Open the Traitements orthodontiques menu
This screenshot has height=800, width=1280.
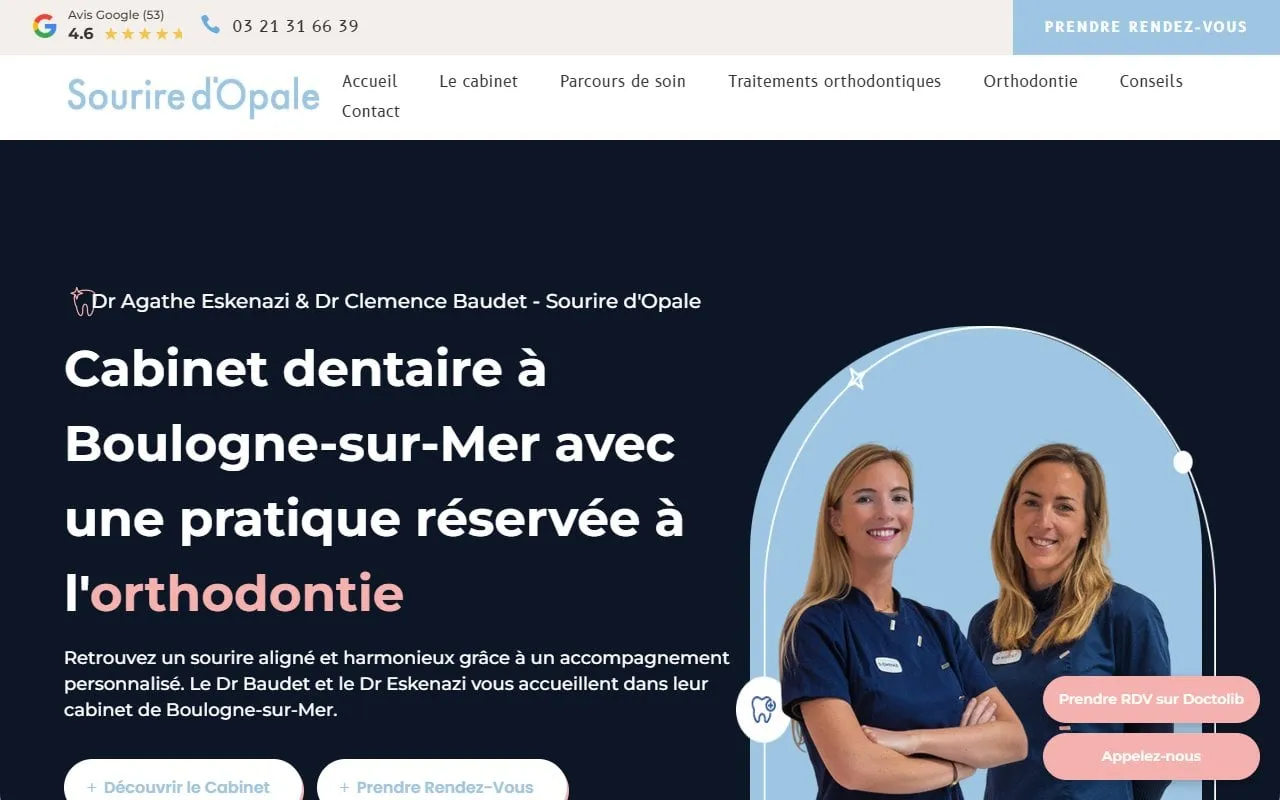(834, 81)
